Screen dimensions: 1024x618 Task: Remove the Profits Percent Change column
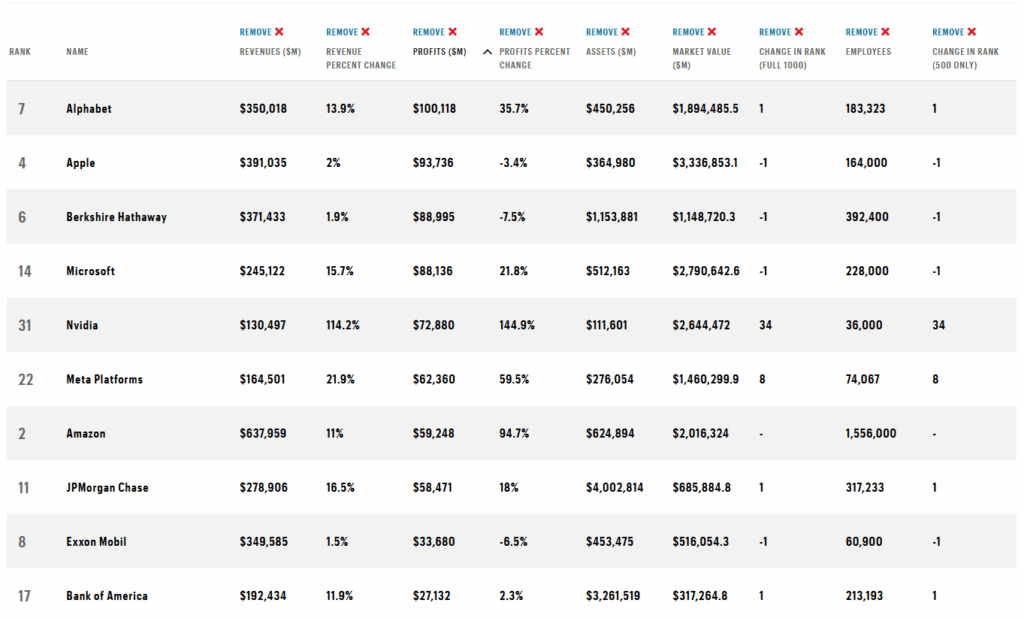coord(521,32)
